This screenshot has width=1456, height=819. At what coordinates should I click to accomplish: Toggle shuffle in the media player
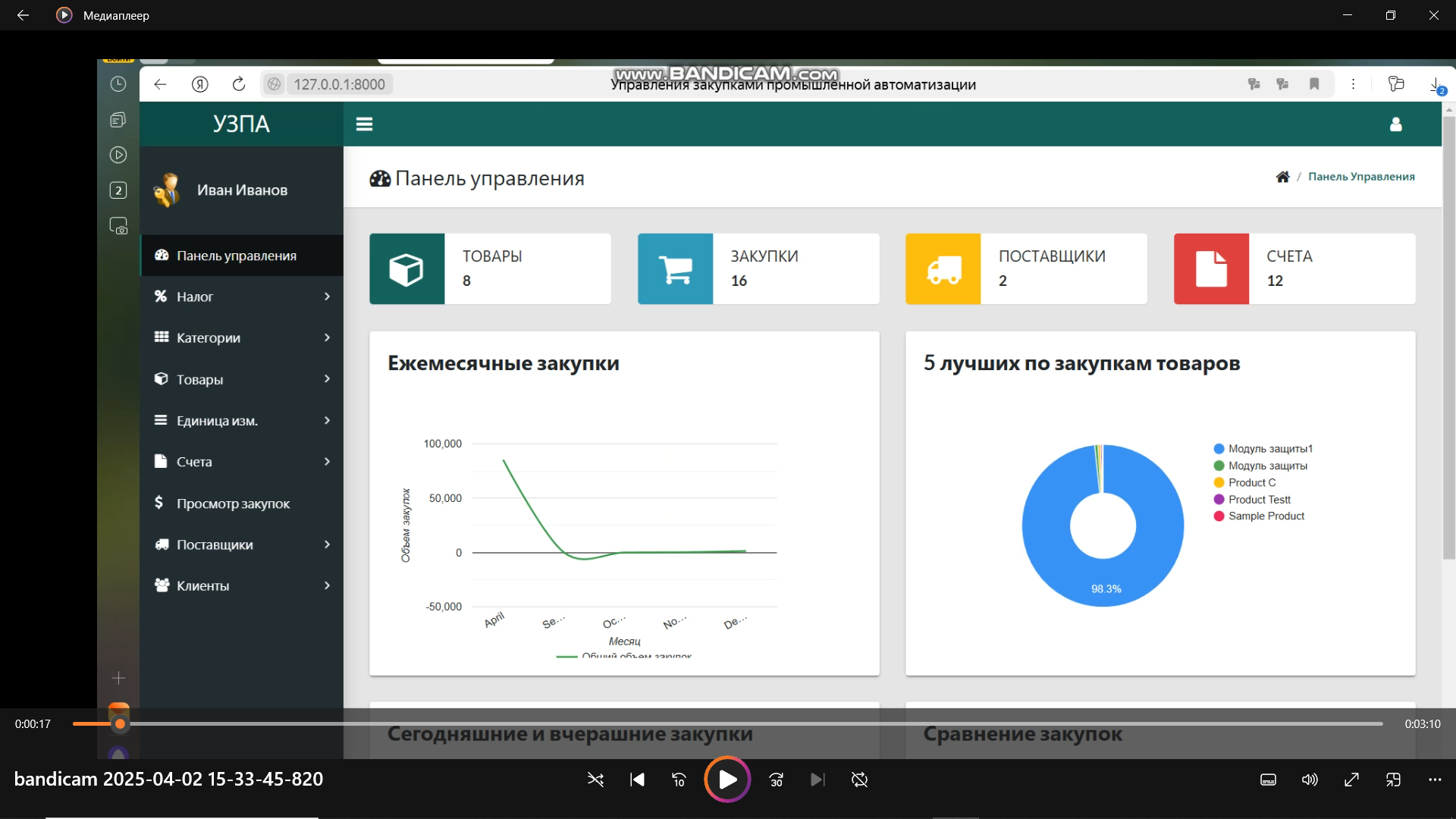tap(595, 780)
